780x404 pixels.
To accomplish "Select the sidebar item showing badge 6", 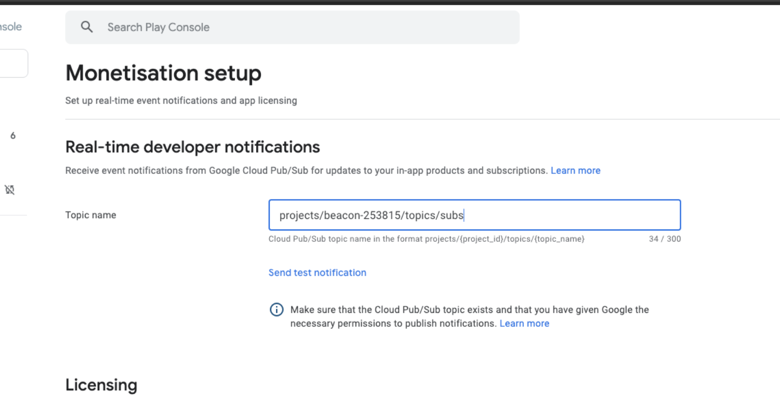I will (x=13, y=135).
